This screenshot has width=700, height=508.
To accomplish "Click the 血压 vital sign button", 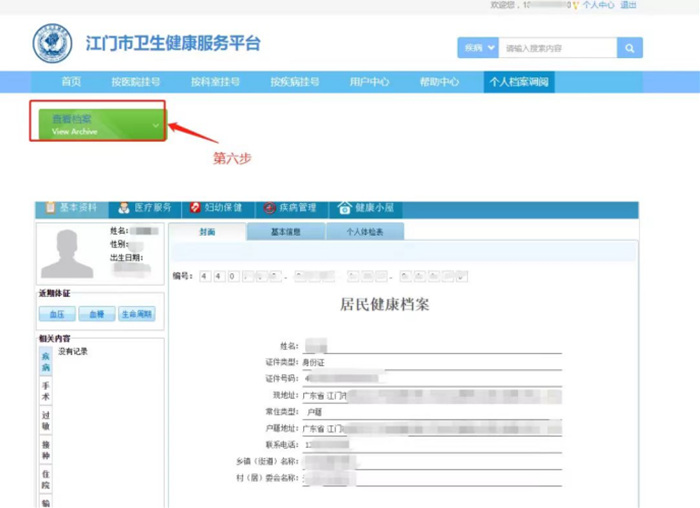I will pos(56,314).
